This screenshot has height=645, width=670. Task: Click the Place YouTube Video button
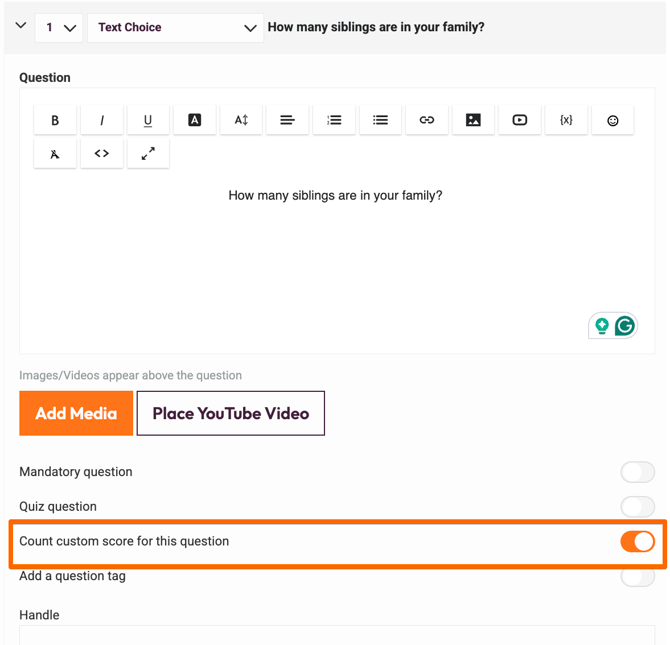[231, 413]
